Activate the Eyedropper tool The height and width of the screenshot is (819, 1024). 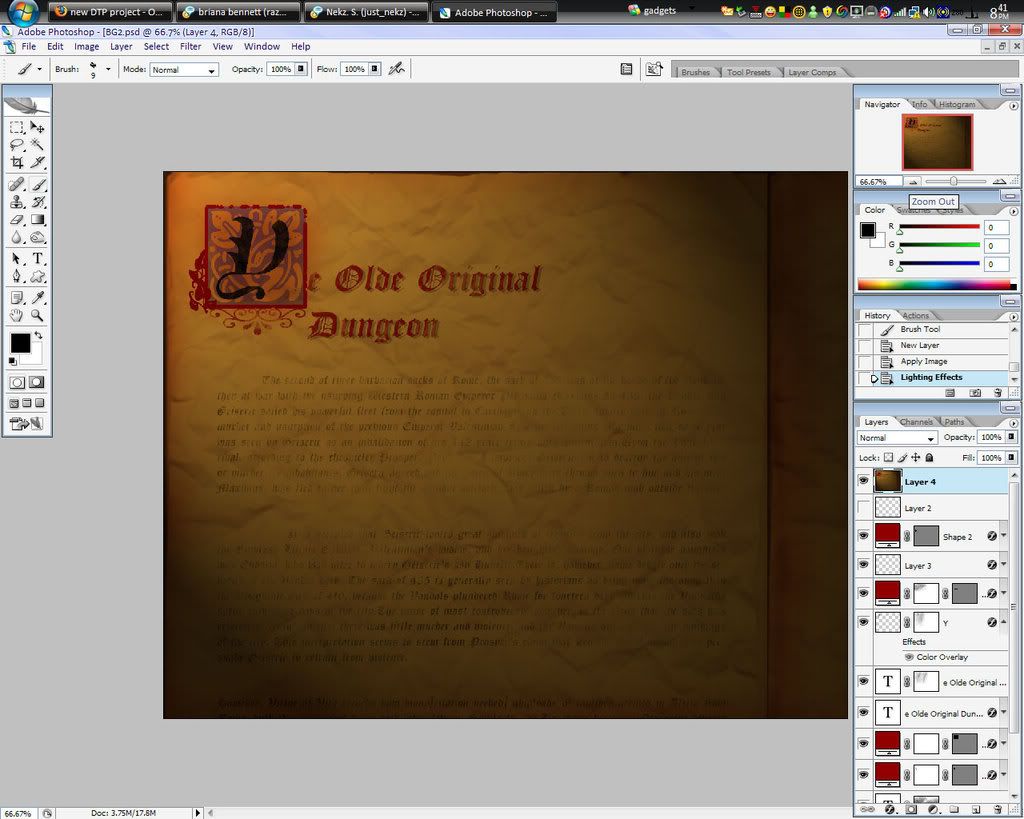pos(37,297)
